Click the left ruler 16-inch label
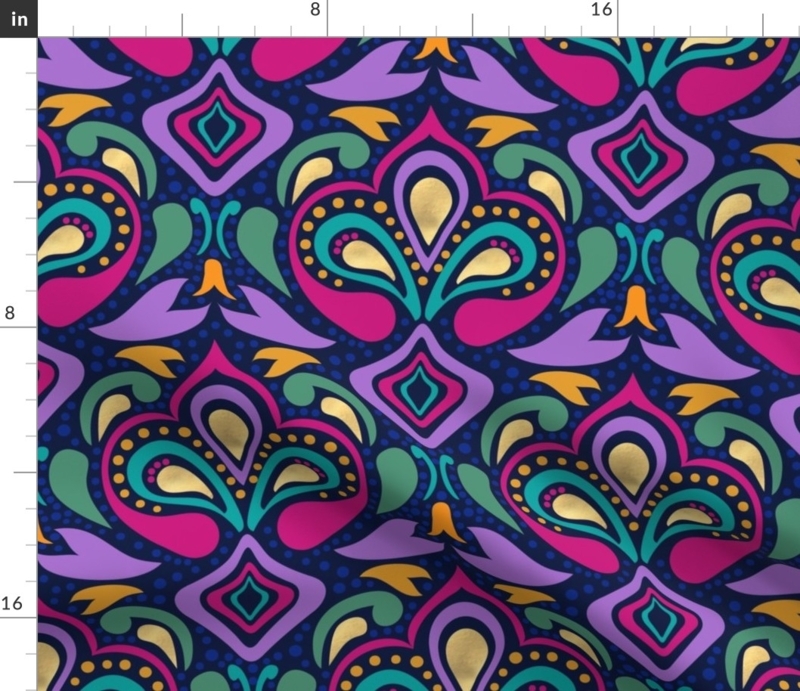The image size is (800, 691). [12, 603]
